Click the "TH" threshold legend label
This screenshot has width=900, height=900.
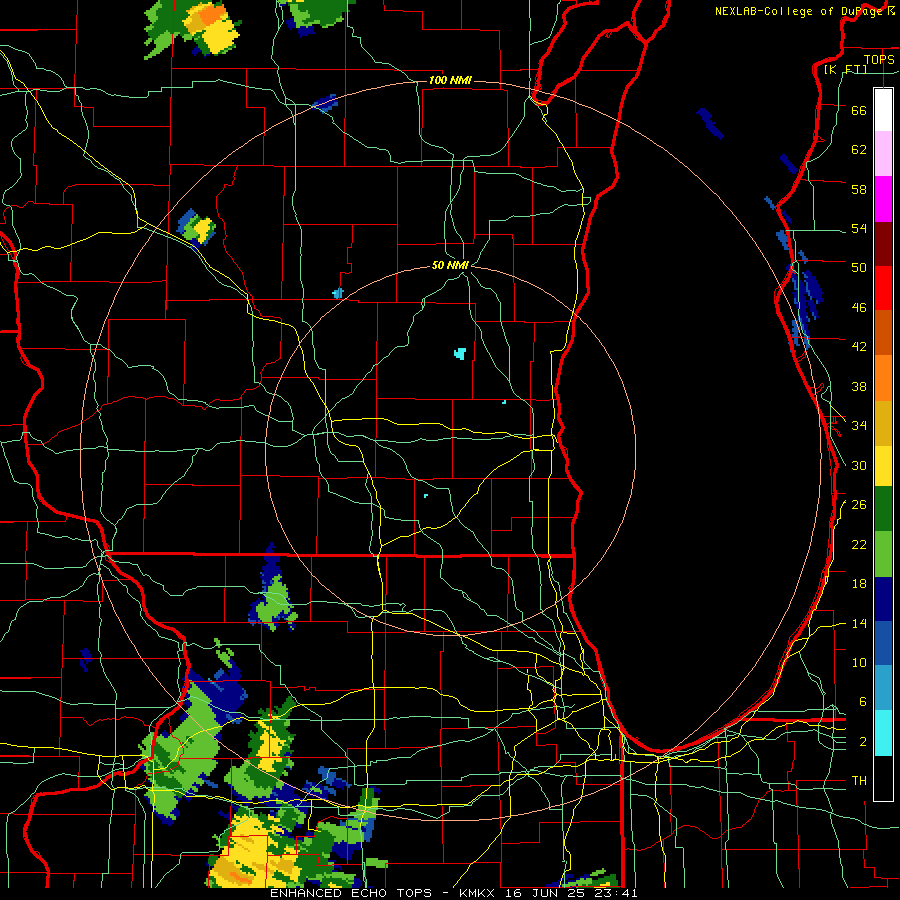859,781
